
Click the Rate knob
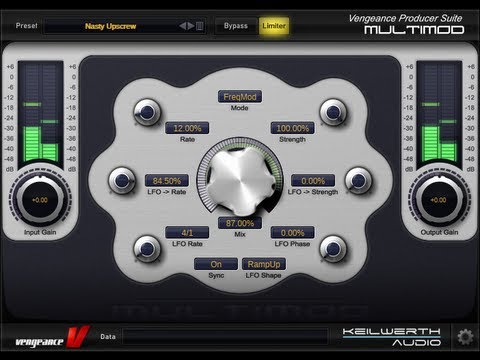coord(147,112)
